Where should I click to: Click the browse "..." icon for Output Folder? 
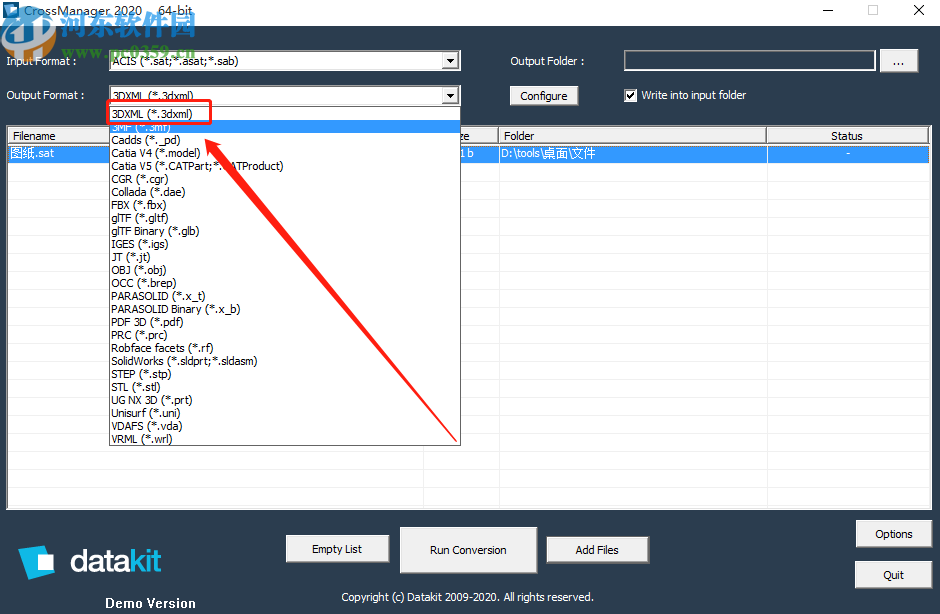[x=898, y=60]
